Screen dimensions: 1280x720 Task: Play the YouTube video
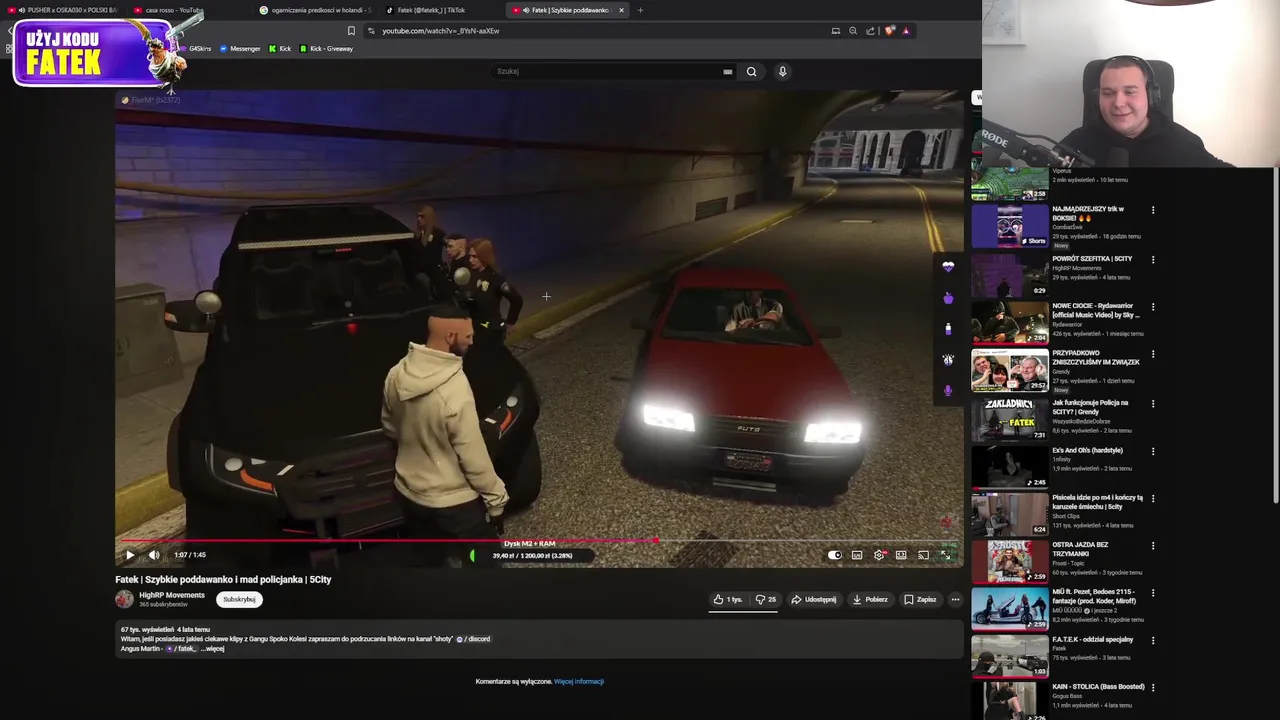130,555
